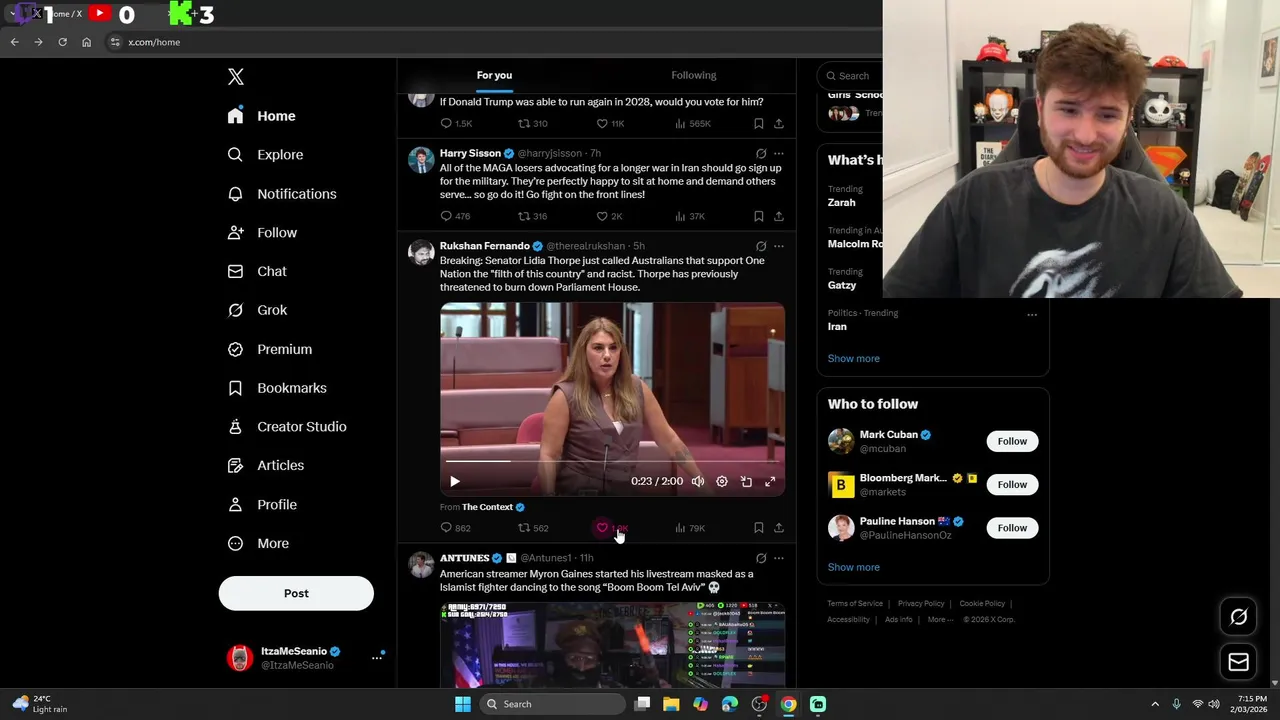This screenshot has height=720, width=1280.
Task: Open the Myron Gaines stream thumbnail
Action: [x=612, y=644]
